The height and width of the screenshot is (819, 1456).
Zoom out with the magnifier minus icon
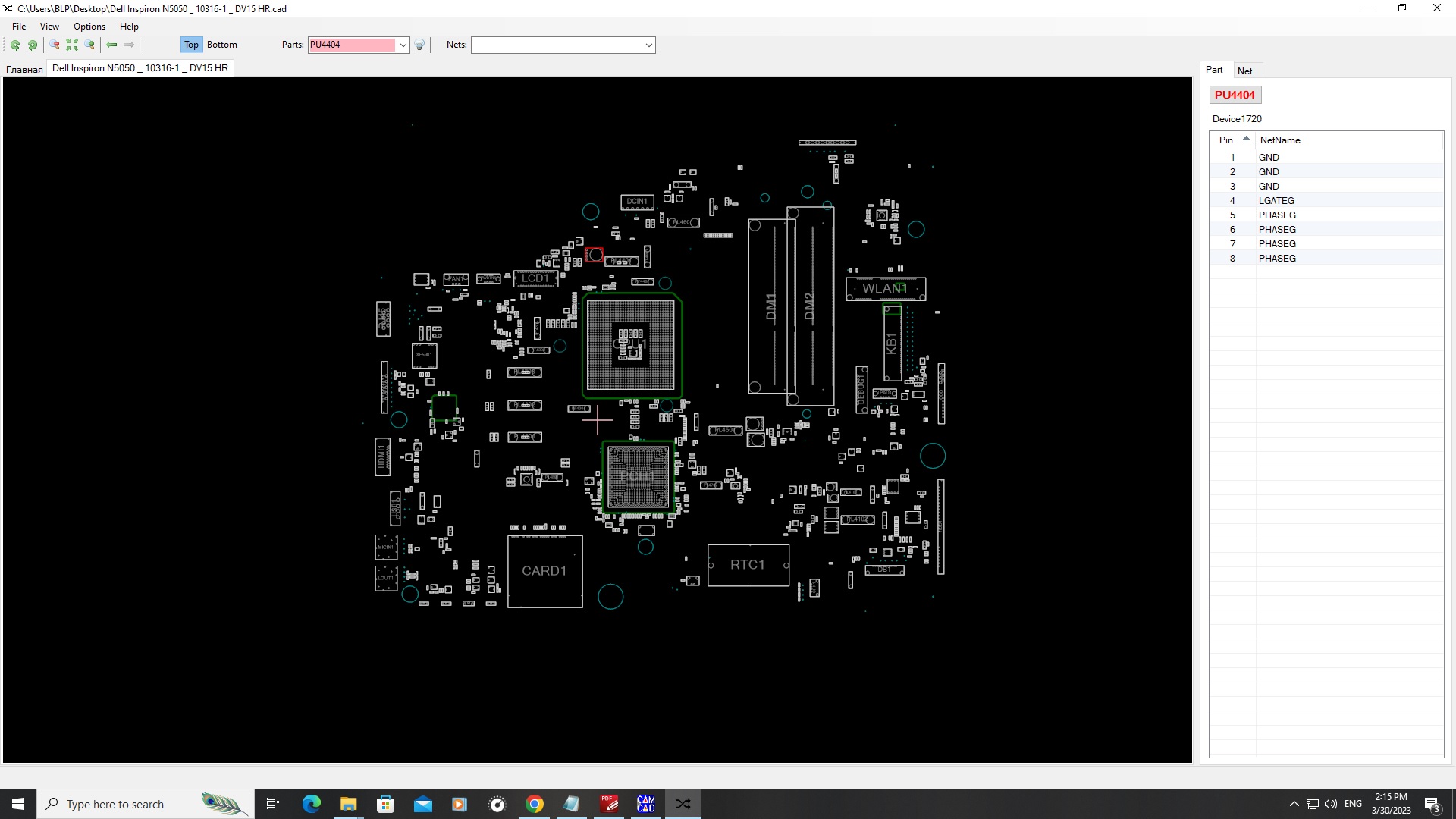(x=55, y=45)
